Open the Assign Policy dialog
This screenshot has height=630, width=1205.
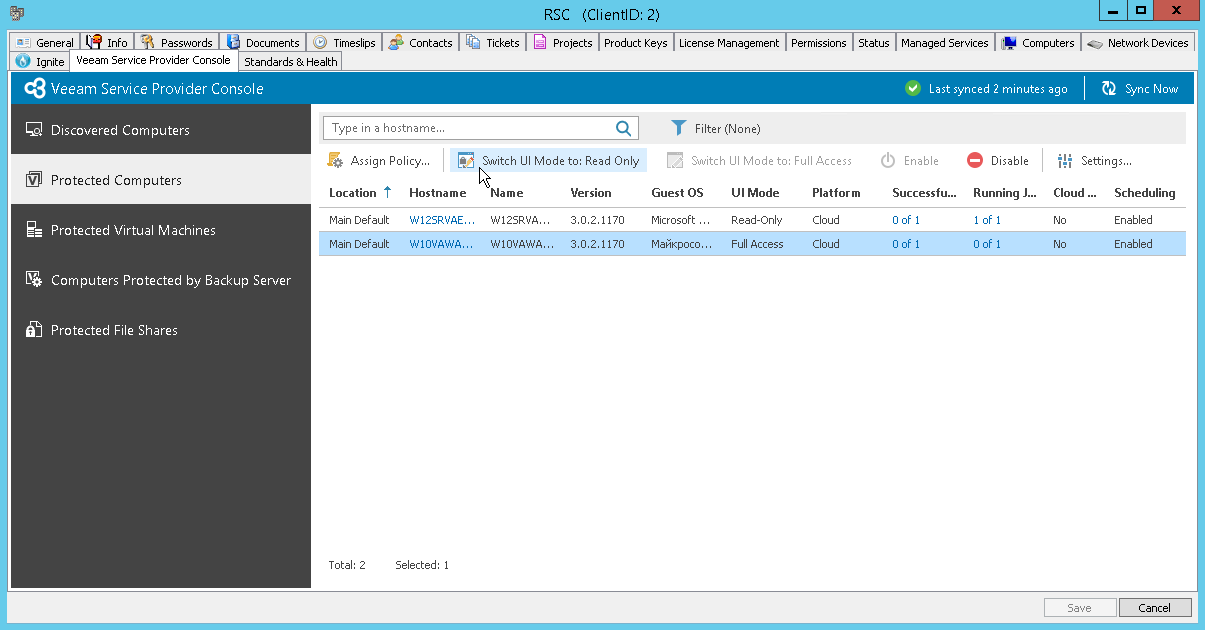point(380,160)
